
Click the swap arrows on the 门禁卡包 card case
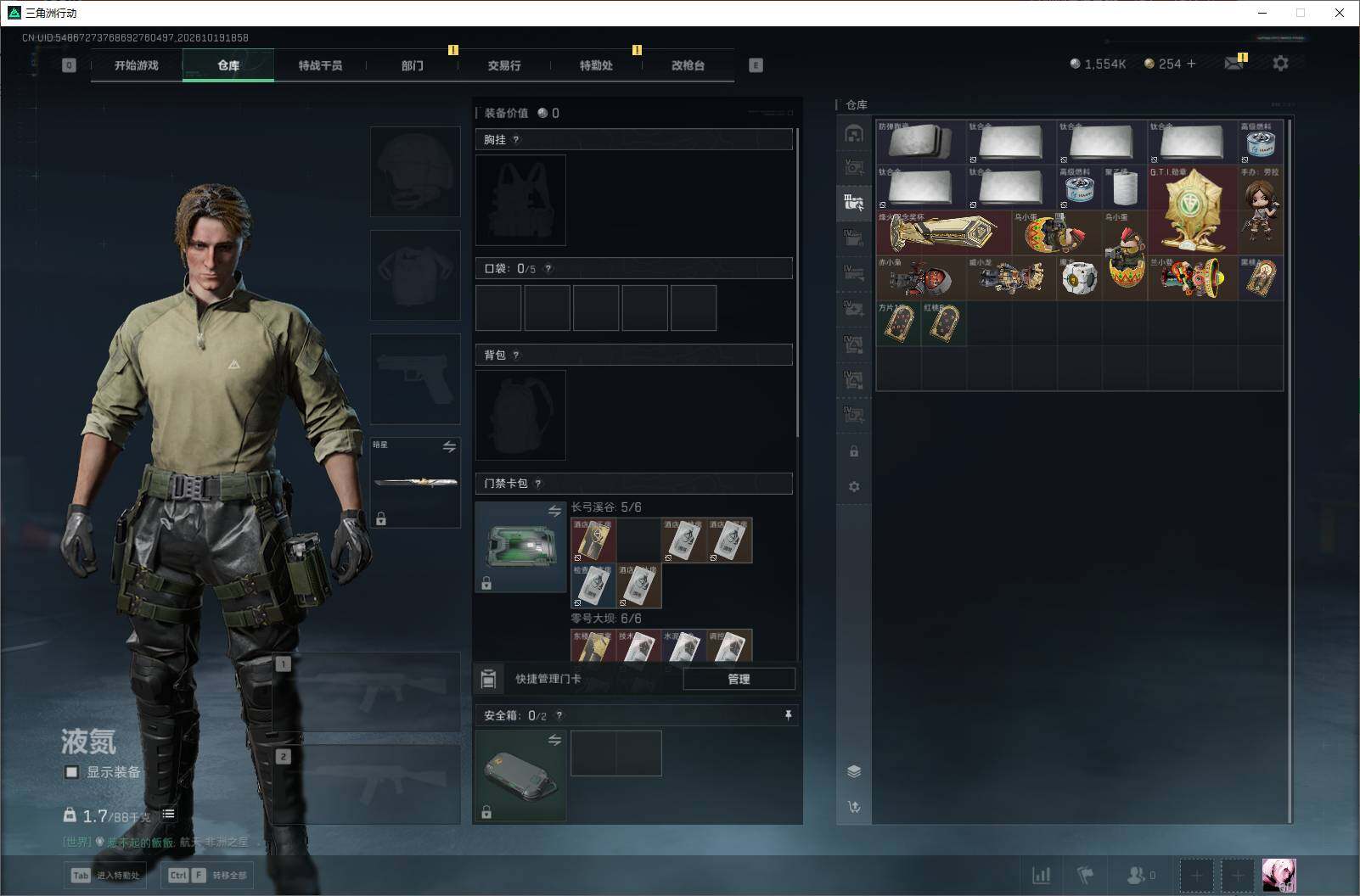tap(554, 511)
